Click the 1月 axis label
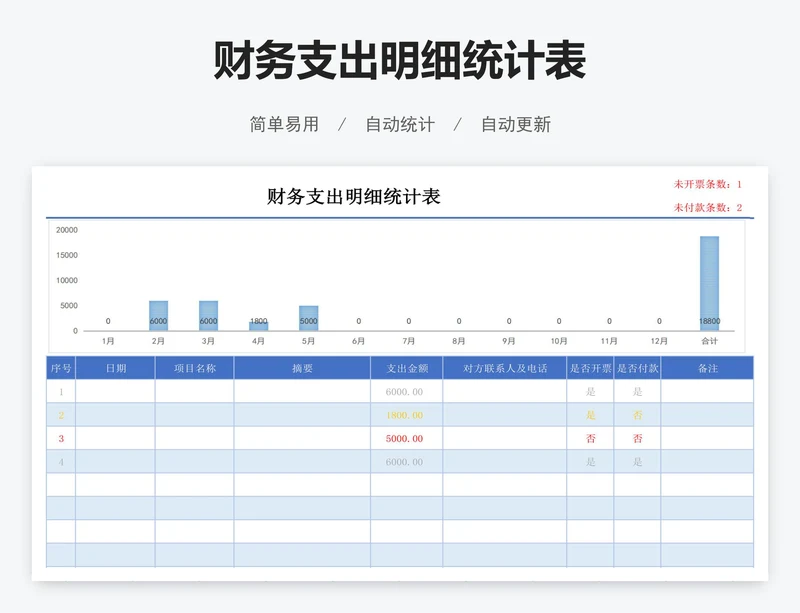The width and height of the screenshot is (800, 613). pyautogui.click(x=108, y=341)
